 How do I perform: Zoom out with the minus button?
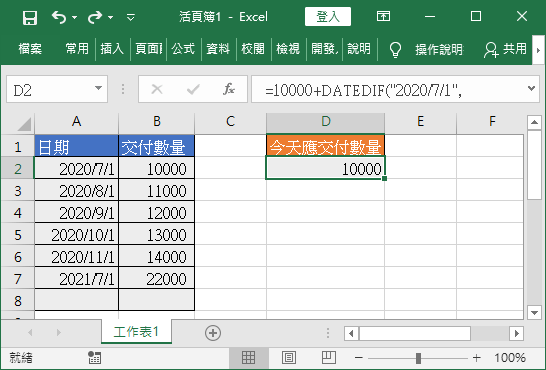tap(359, 357)
